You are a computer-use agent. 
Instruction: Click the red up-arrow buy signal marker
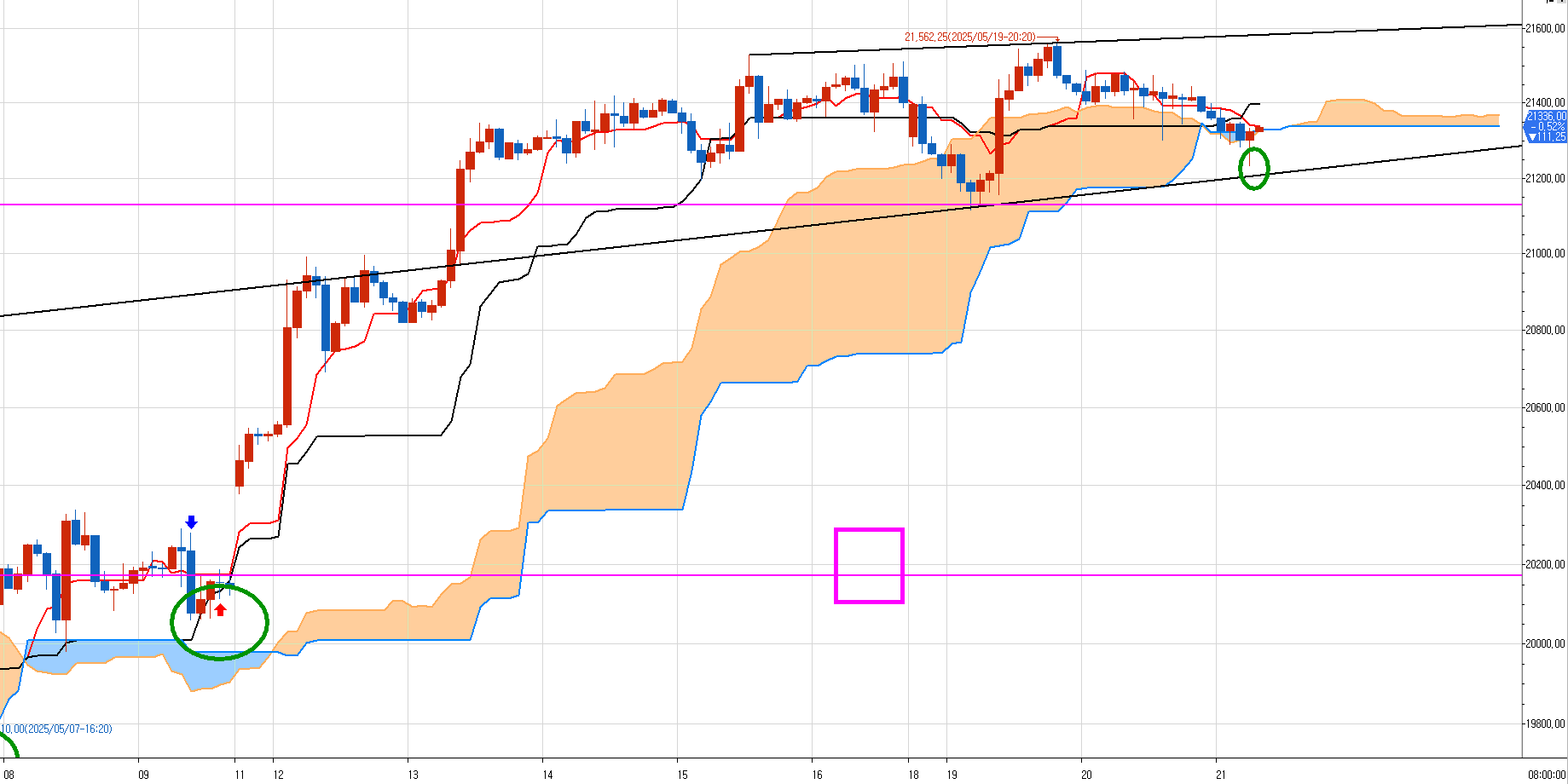(x=220, y=609)
